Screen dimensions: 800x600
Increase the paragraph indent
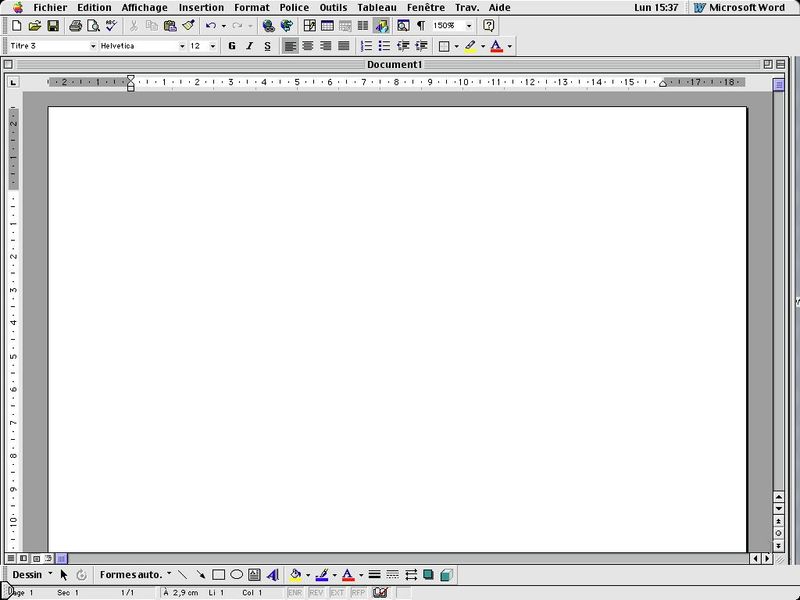click(421, 46)
